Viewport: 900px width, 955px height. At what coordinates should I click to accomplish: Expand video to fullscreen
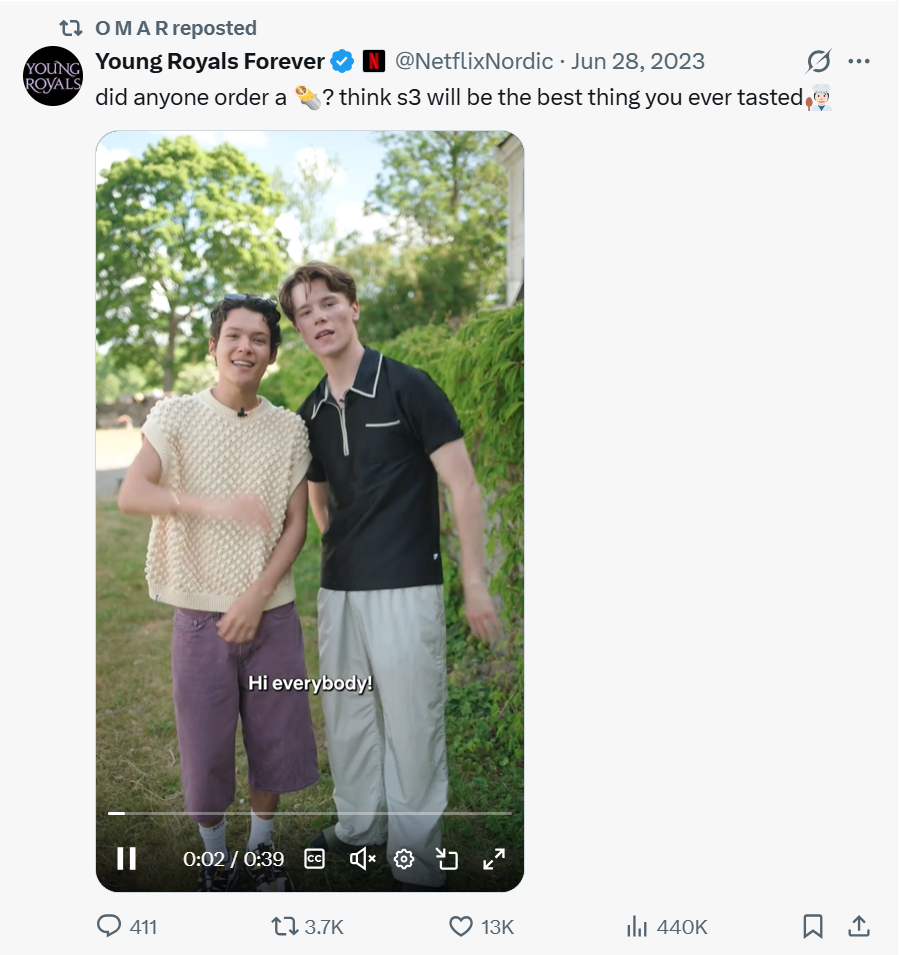click(x=494, y=858)
